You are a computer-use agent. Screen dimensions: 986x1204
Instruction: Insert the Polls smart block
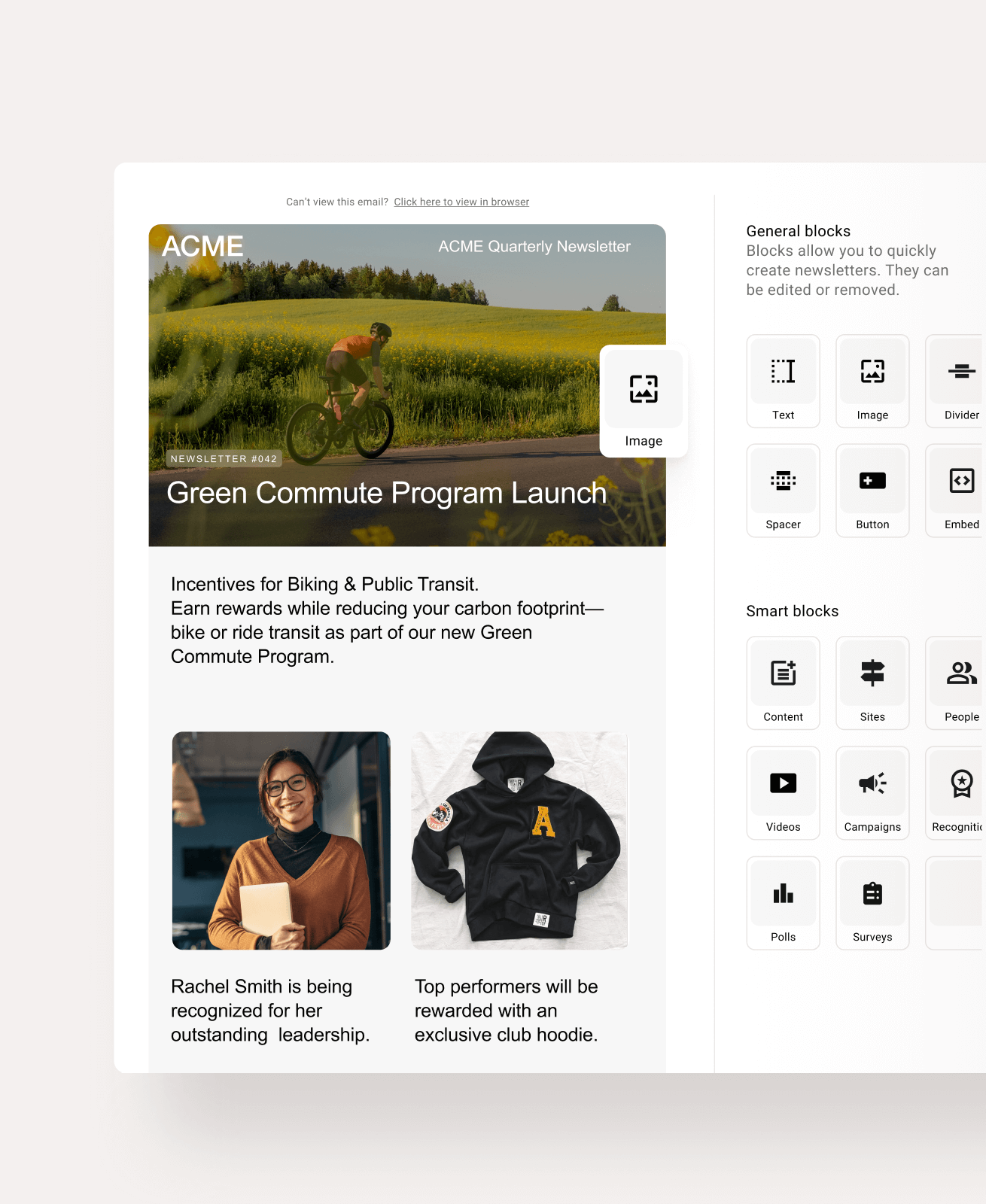783,902
